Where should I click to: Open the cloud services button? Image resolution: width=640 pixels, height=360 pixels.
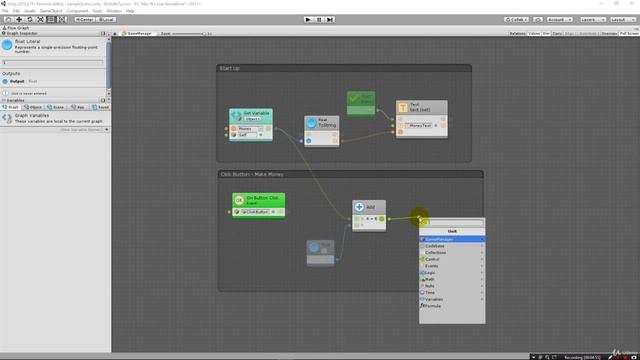tap(538, 20)
